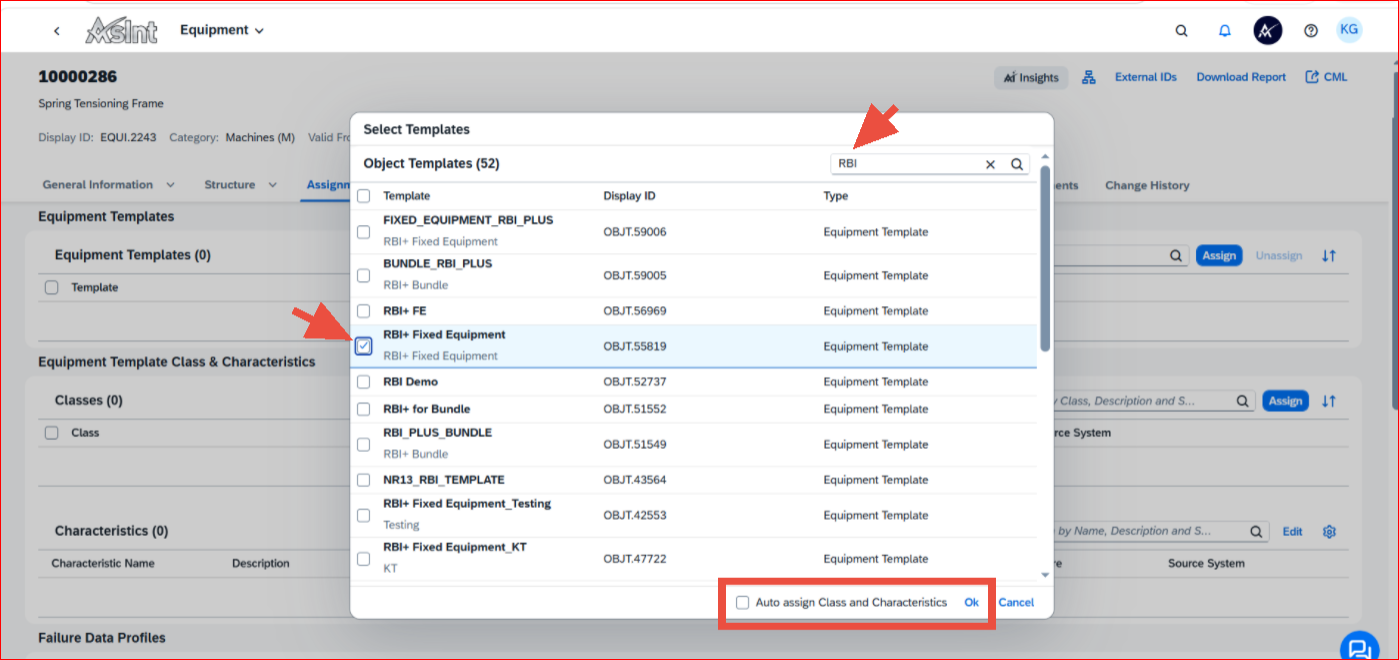Search icon in Equipment Templates field
The width and height of the screenshot is (1399, 660).
pos(1177,256)
